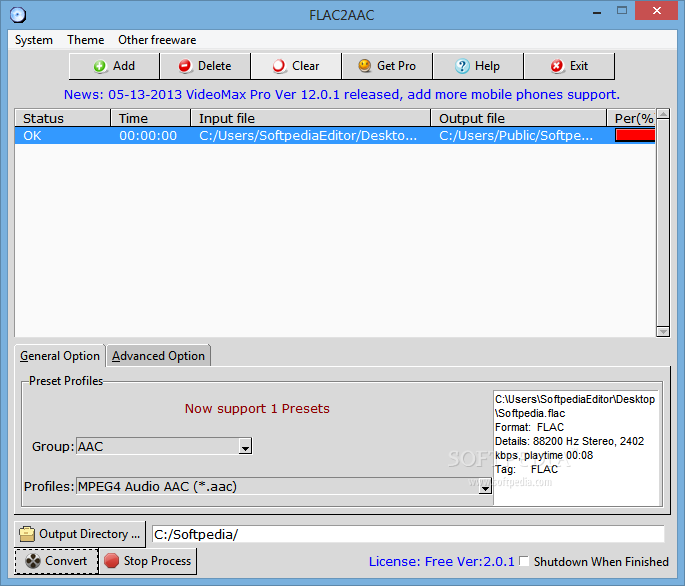Image resolution: width=685 pixels, height=586 pixels.
Task: Click the smiley Get Pro icon
Action: tap(364, 66)
